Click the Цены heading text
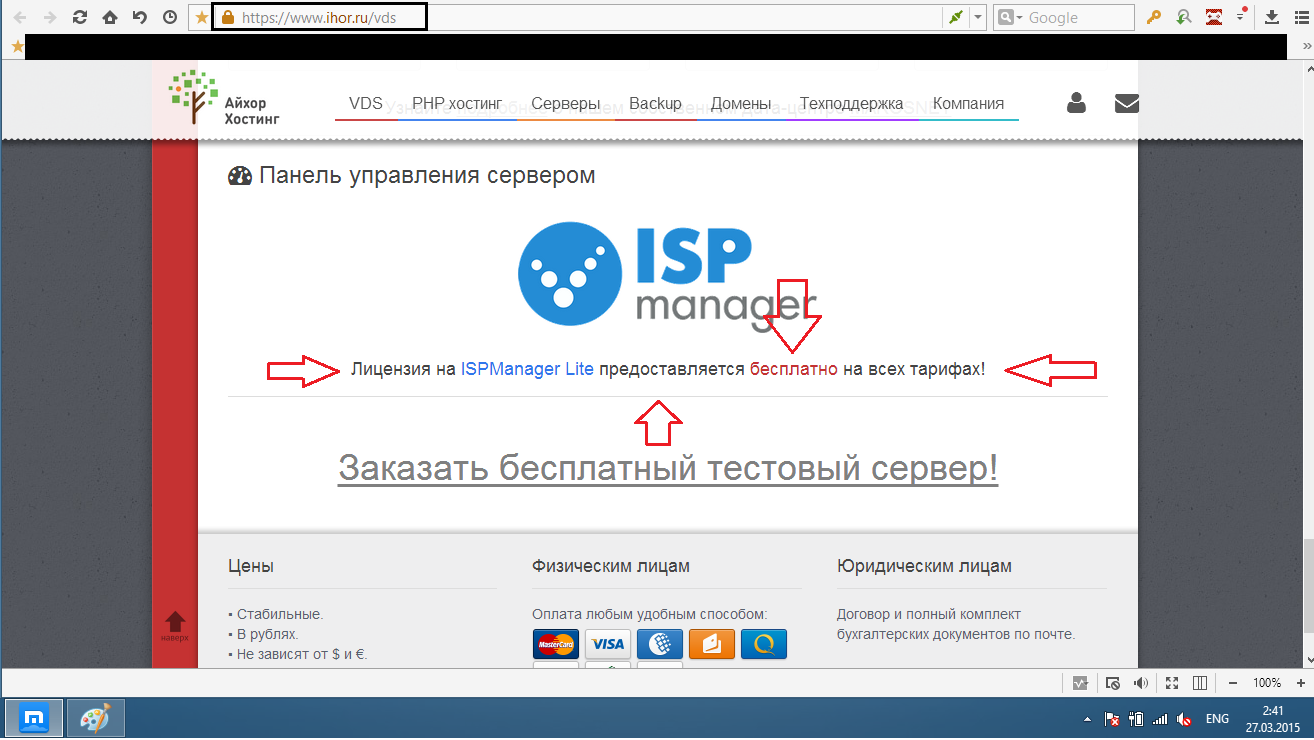Image resolution: width=1314 pixels, height=740 pixels. click(251, 566)
